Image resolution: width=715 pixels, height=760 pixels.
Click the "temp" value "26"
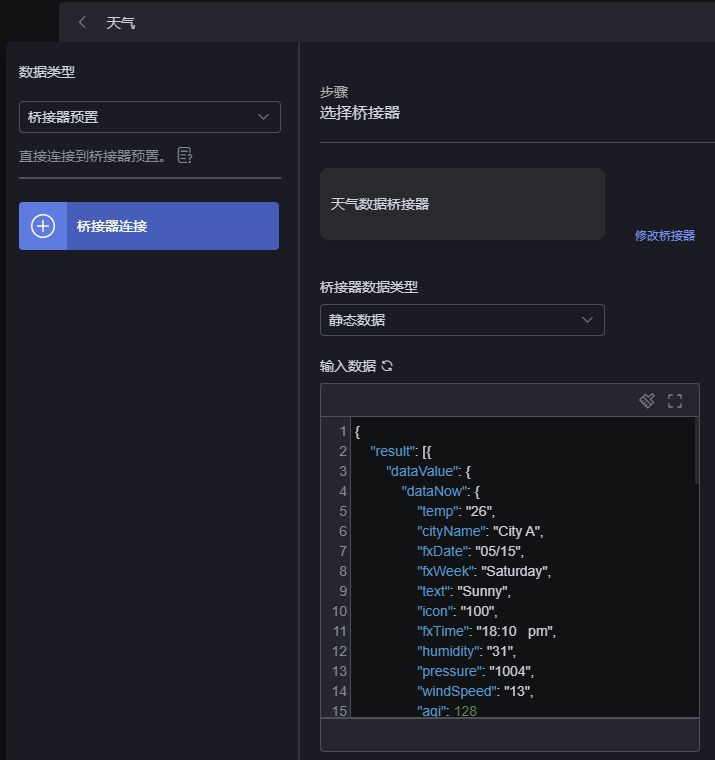point(478,511)
